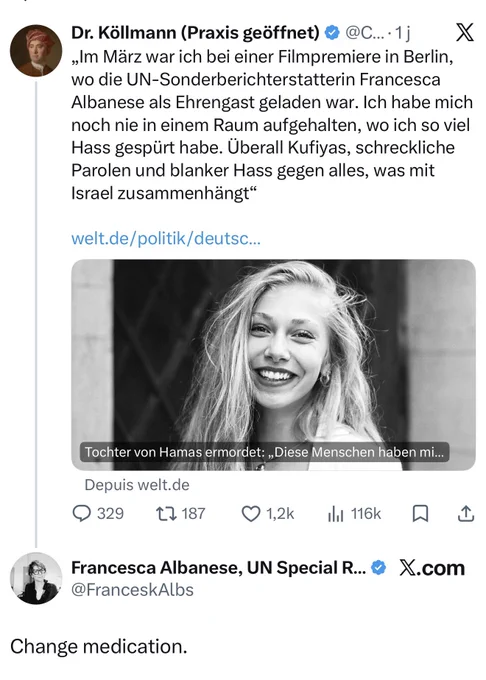This screenshot has height=680, width=486.
Task: Open the @FranceskAlbs handle
Action: (132, 590)
